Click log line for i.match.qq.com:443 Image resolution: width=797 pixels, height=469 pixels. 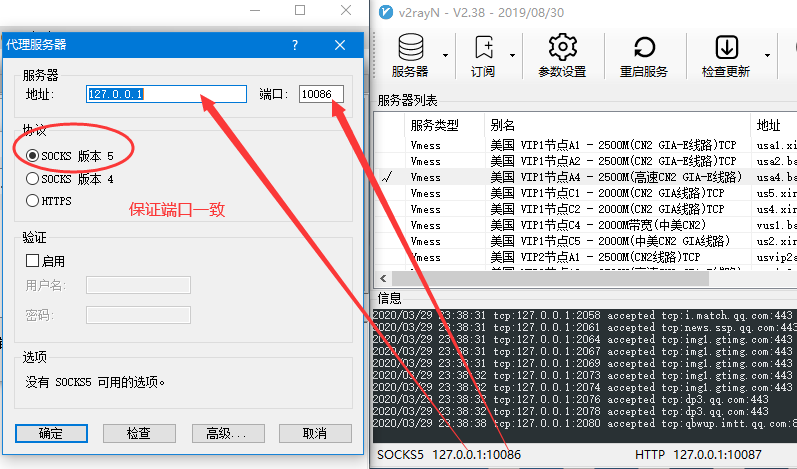coord(585,315)
